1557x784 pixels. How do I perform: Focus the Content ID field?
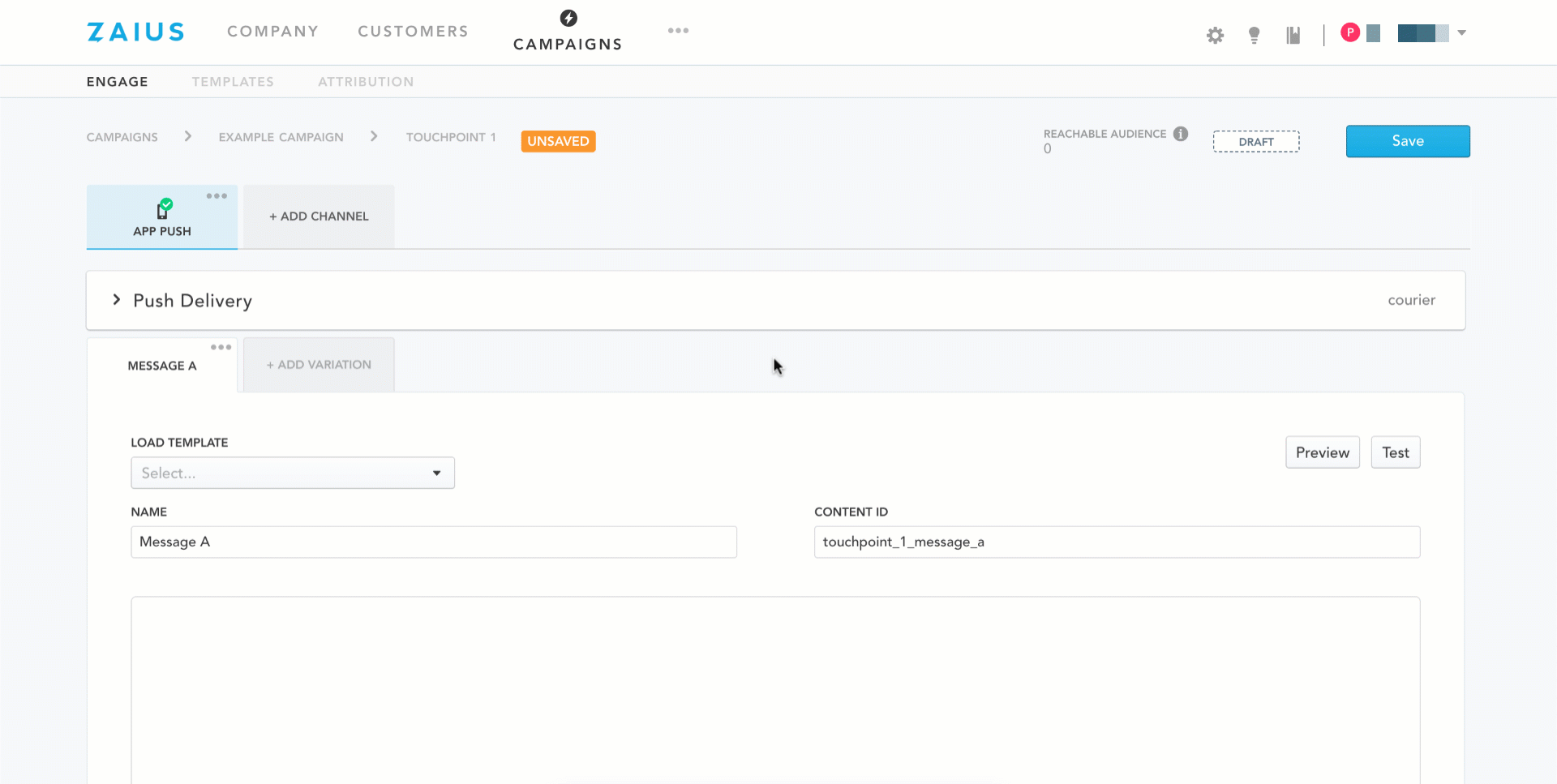(1117, 542)
